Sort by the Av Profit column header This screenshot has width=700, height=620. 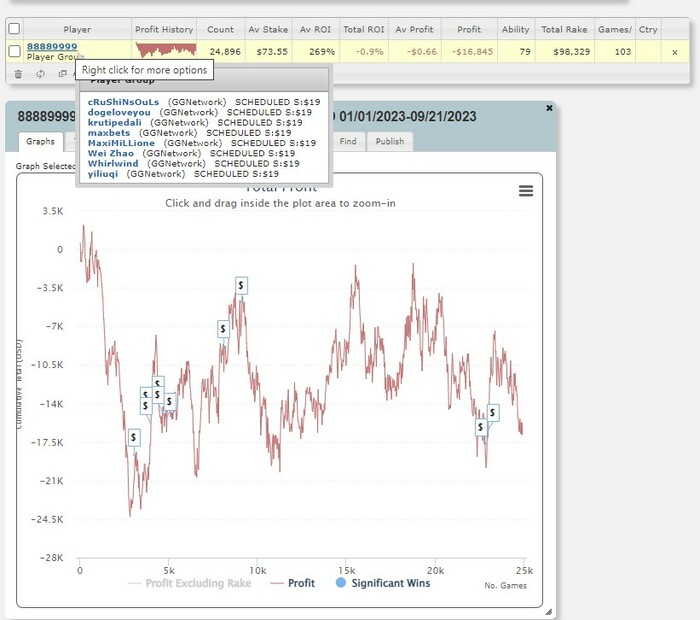click(x=414, y=29)
